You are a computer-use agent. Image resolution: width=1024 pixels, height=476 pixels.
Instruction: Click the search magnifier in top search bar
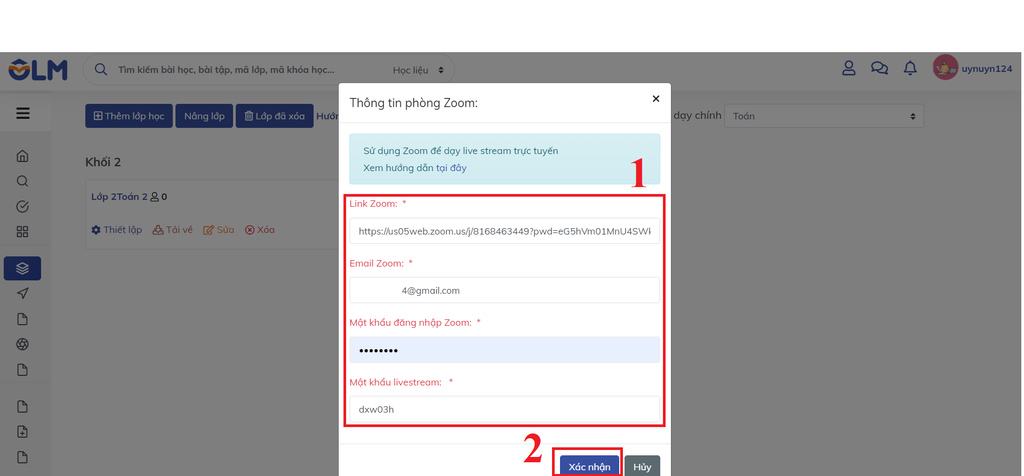[101, 70]
